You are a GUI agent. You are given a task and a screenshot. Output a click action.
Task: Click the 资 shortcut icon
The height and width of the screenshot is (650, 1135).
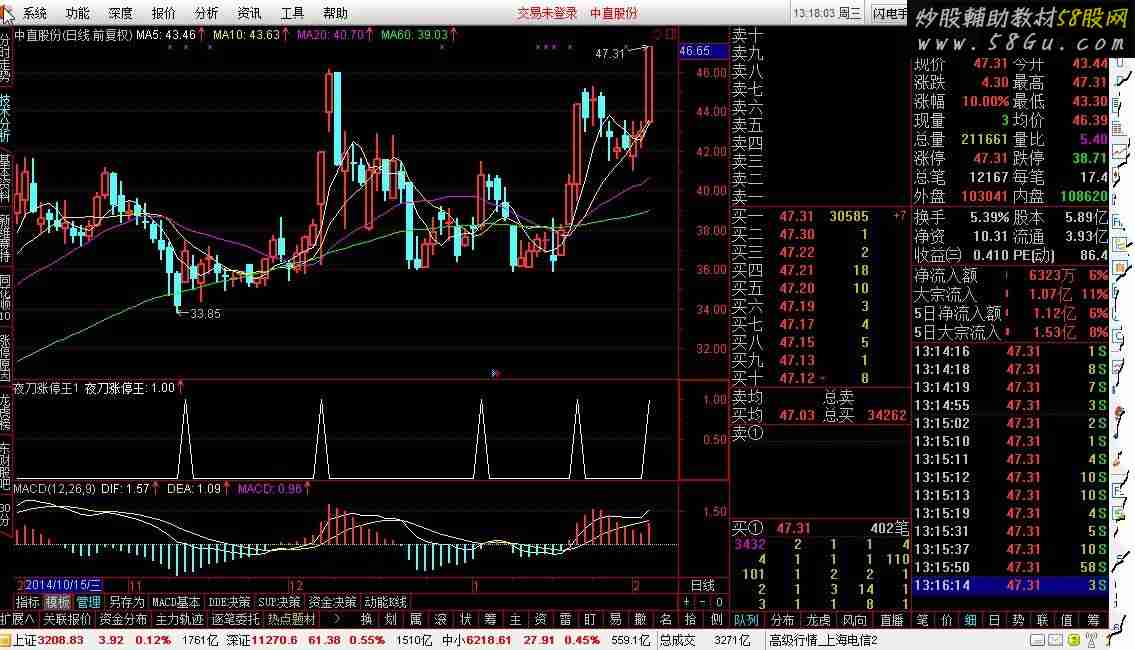(x=541, y=620)
